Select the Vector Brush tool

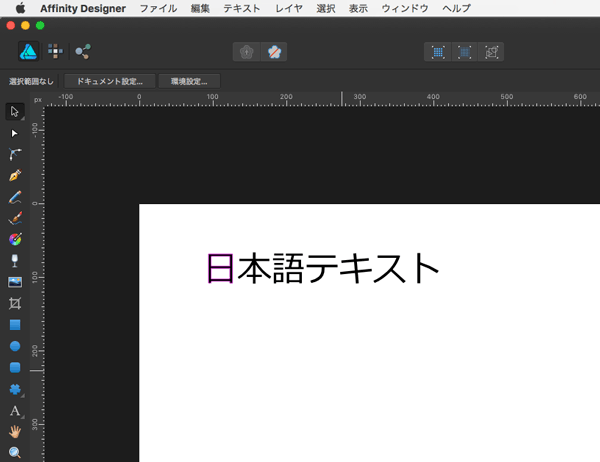pos(15,218)
